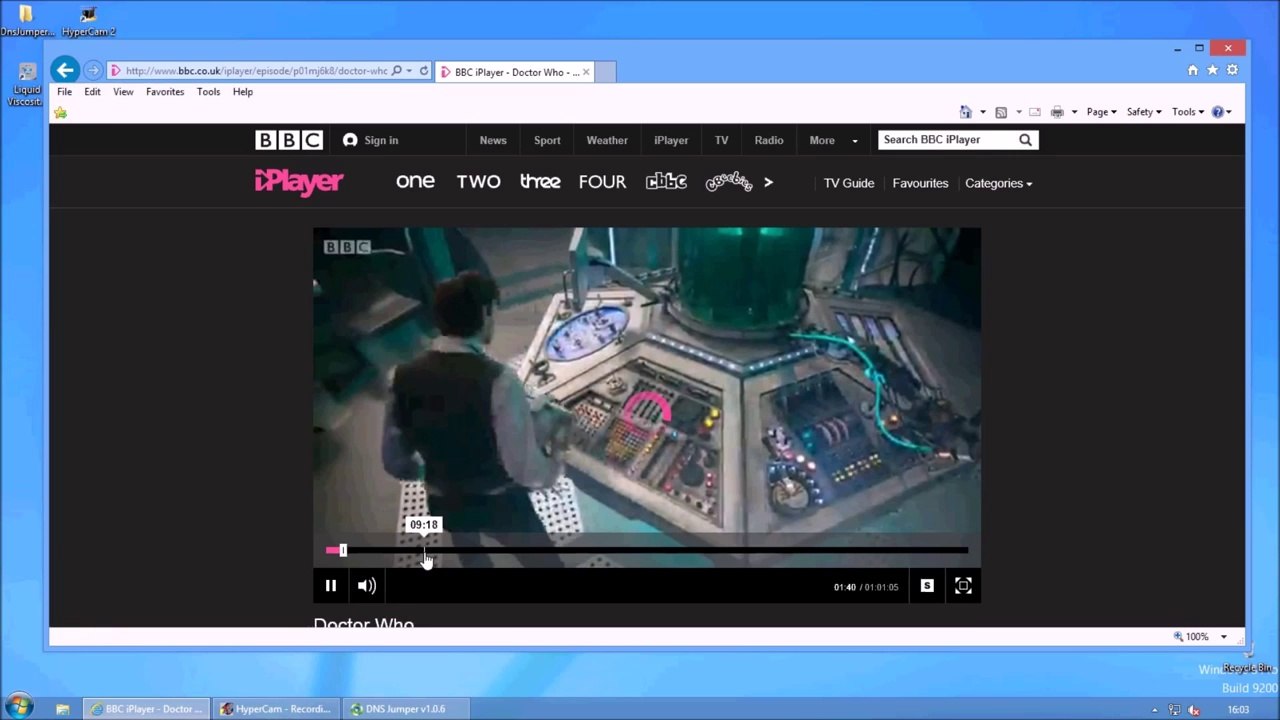Click the command bar Home icon
This screenshot has width=1280, height=720.
pos(966,112)
